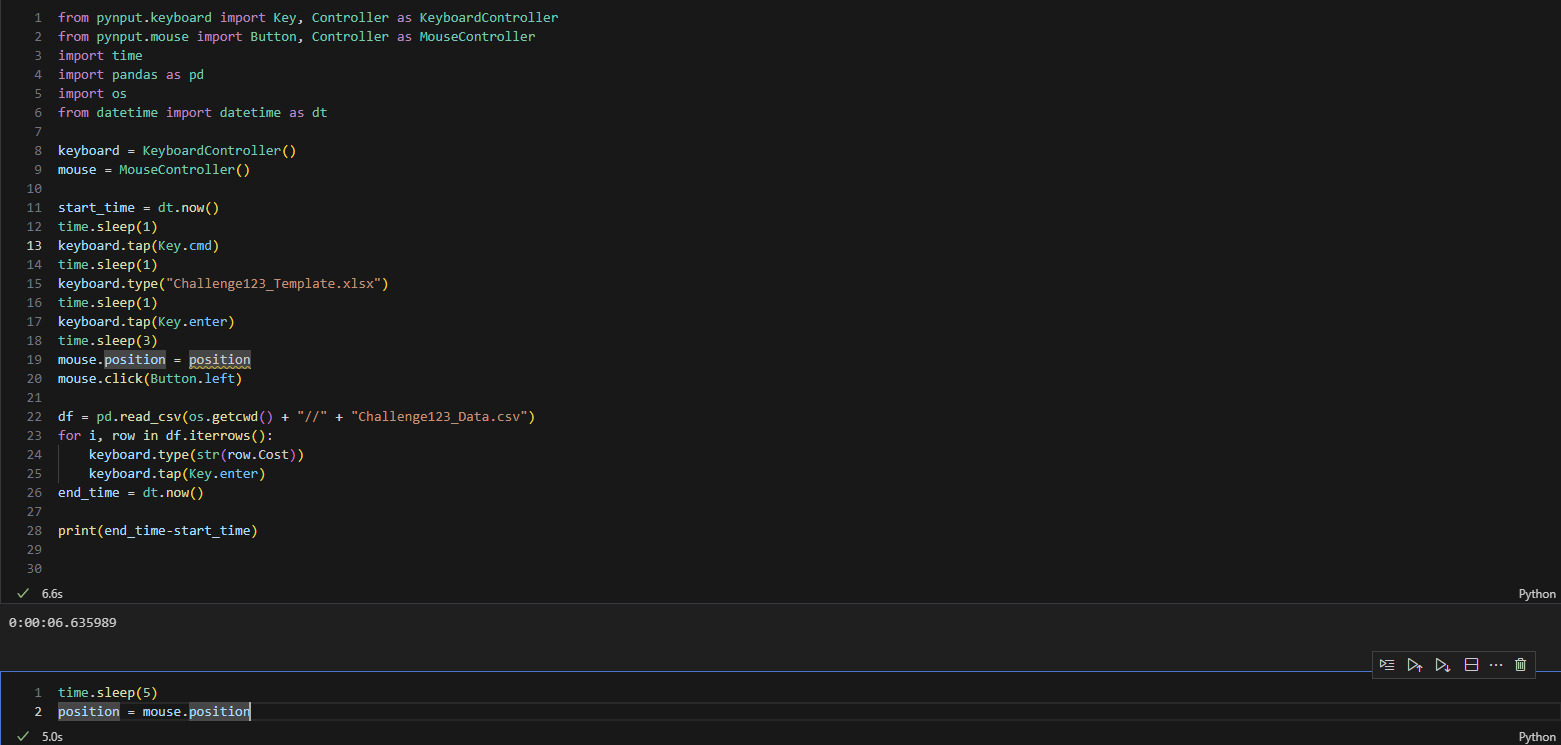Run cell and below via toolbar icon
The image size is (1561, 745).
point(1442,665)
